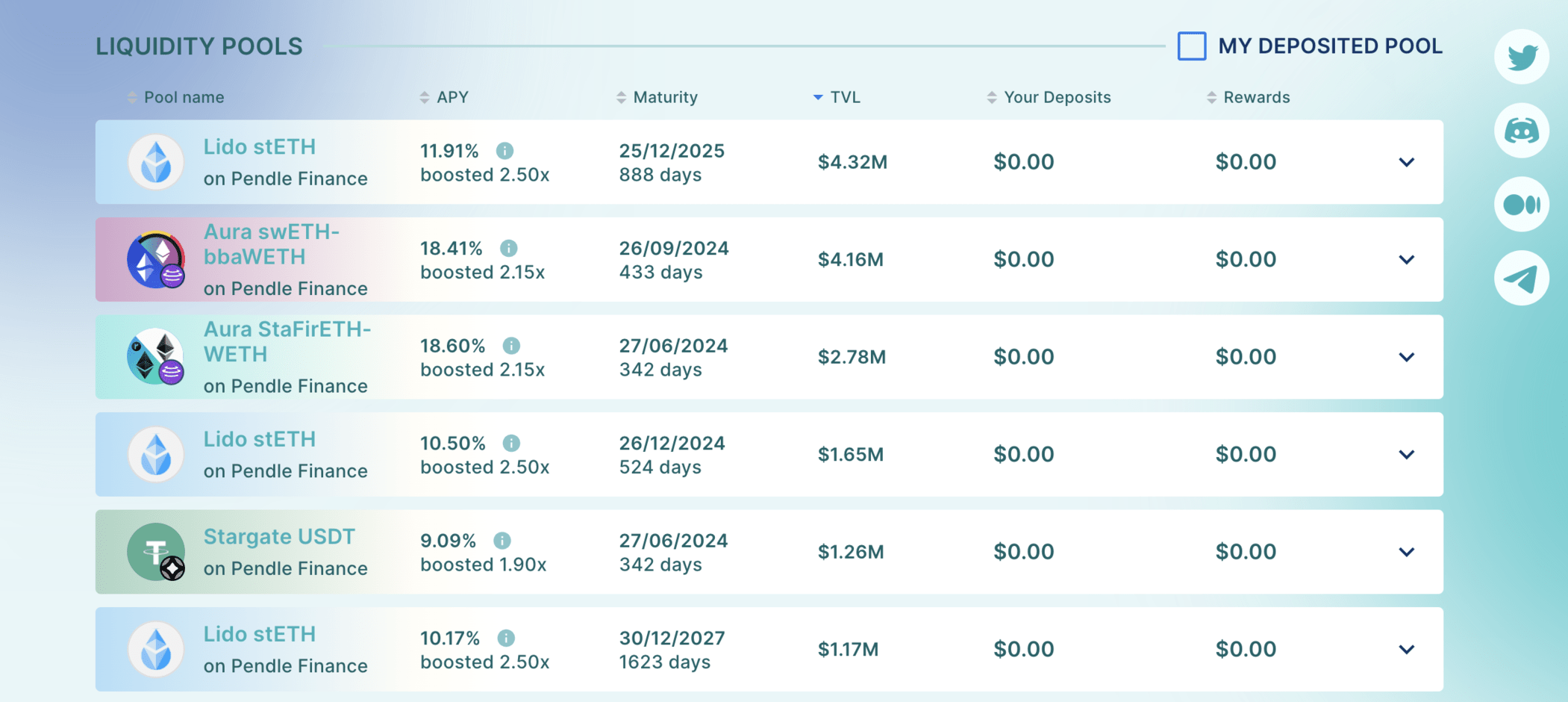This screenshot has height=702, width=1568.
Task: Click the 18.60% APY value
Action: [453, 346]
